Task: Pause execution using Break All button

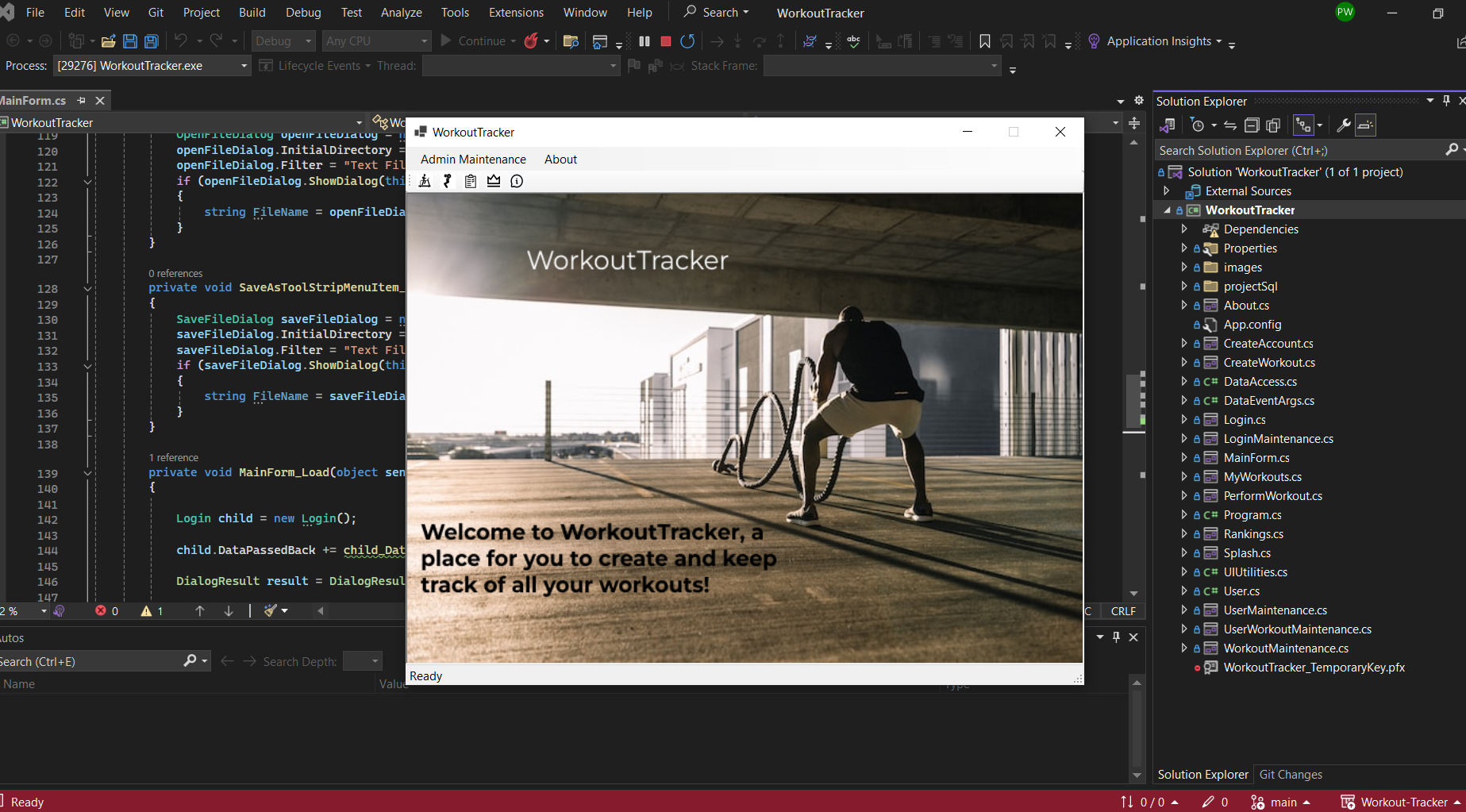Action: click(645, 41)
